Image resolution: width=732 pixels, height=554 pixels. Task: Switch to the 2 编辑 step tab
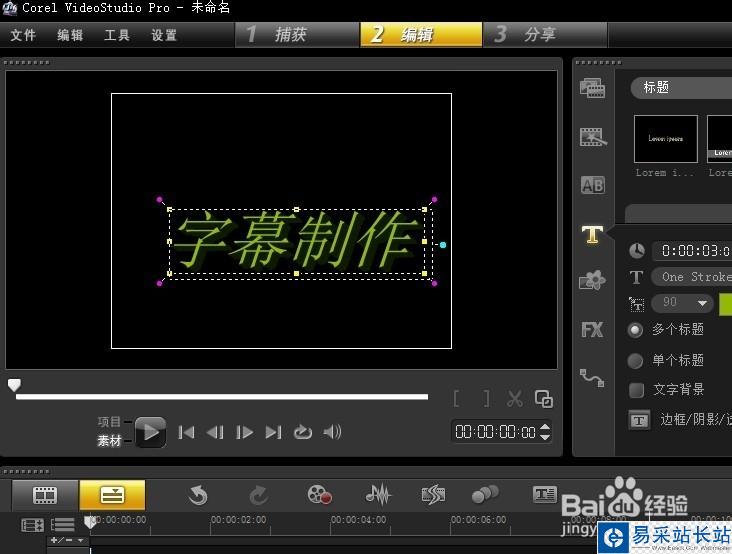pos(421,35)
